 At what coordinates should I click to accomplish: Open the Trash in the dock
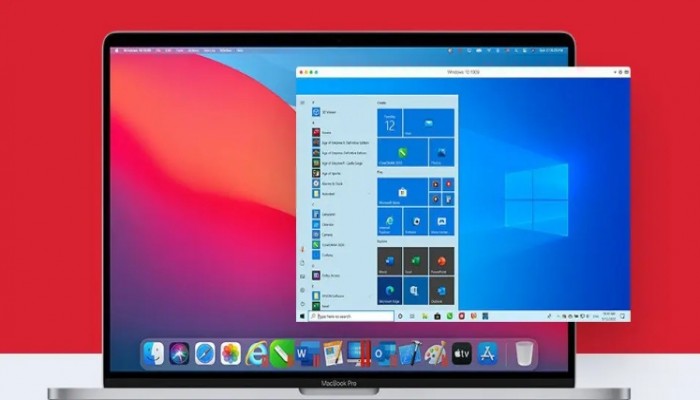[523, 353]
